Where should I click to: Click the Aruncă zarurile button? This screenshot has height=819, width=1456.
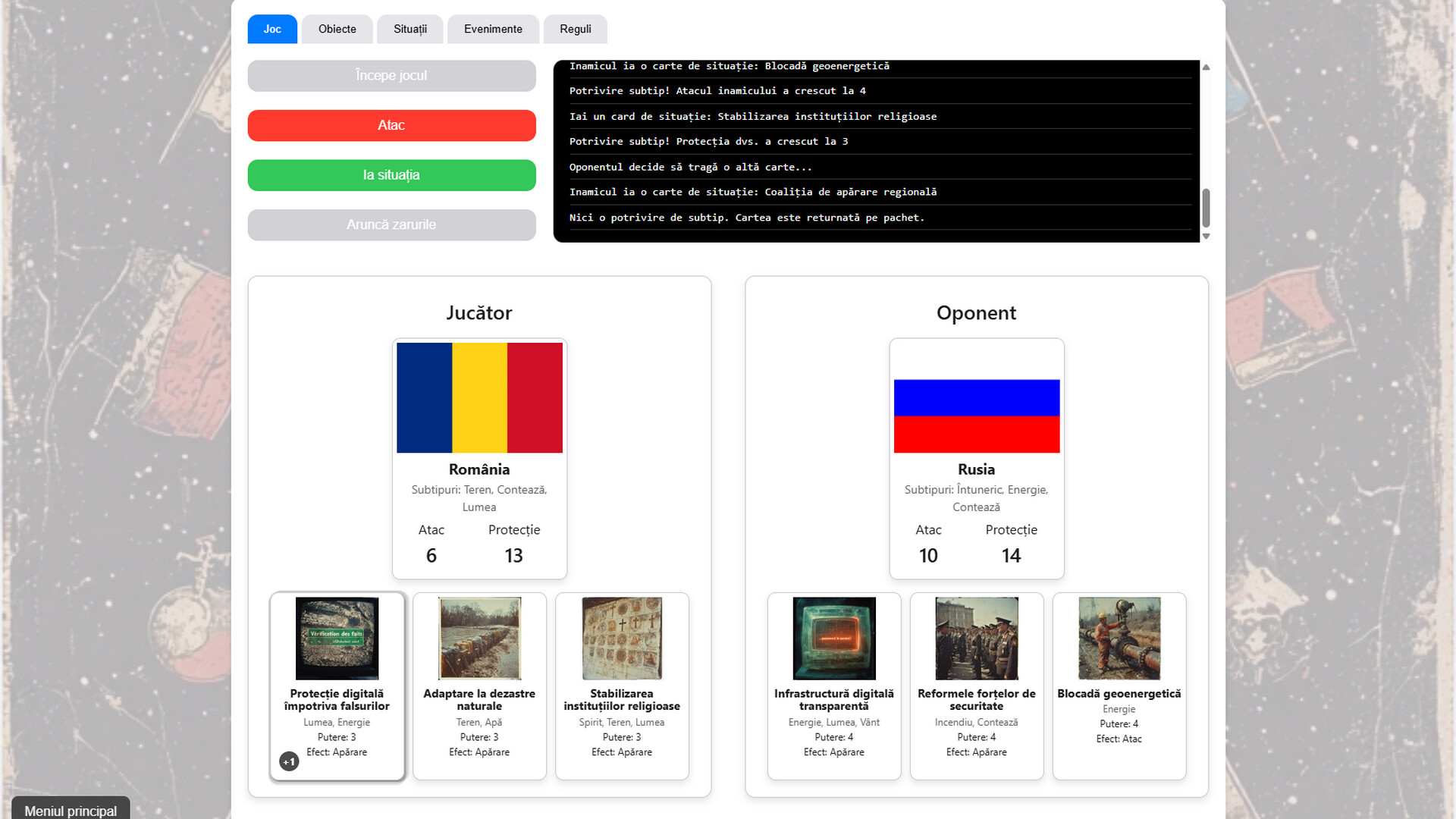click(391, 224)
